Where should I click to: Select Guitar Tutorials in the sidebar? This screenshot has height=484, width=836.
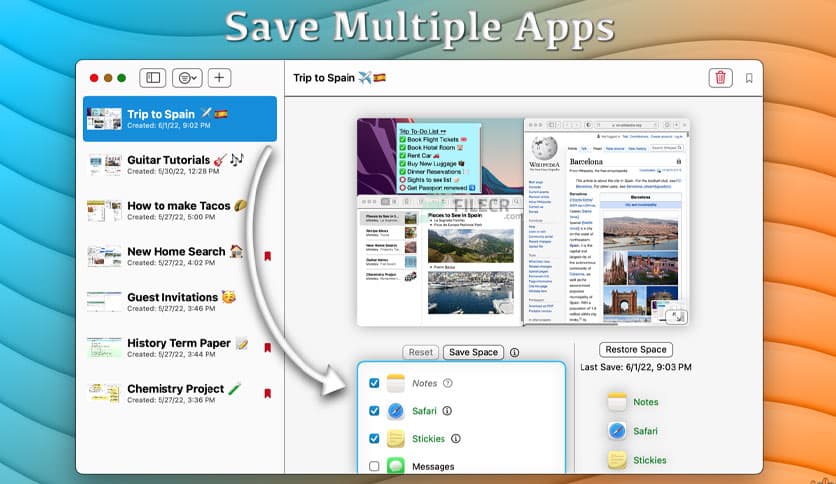click(x=180, y=165)
